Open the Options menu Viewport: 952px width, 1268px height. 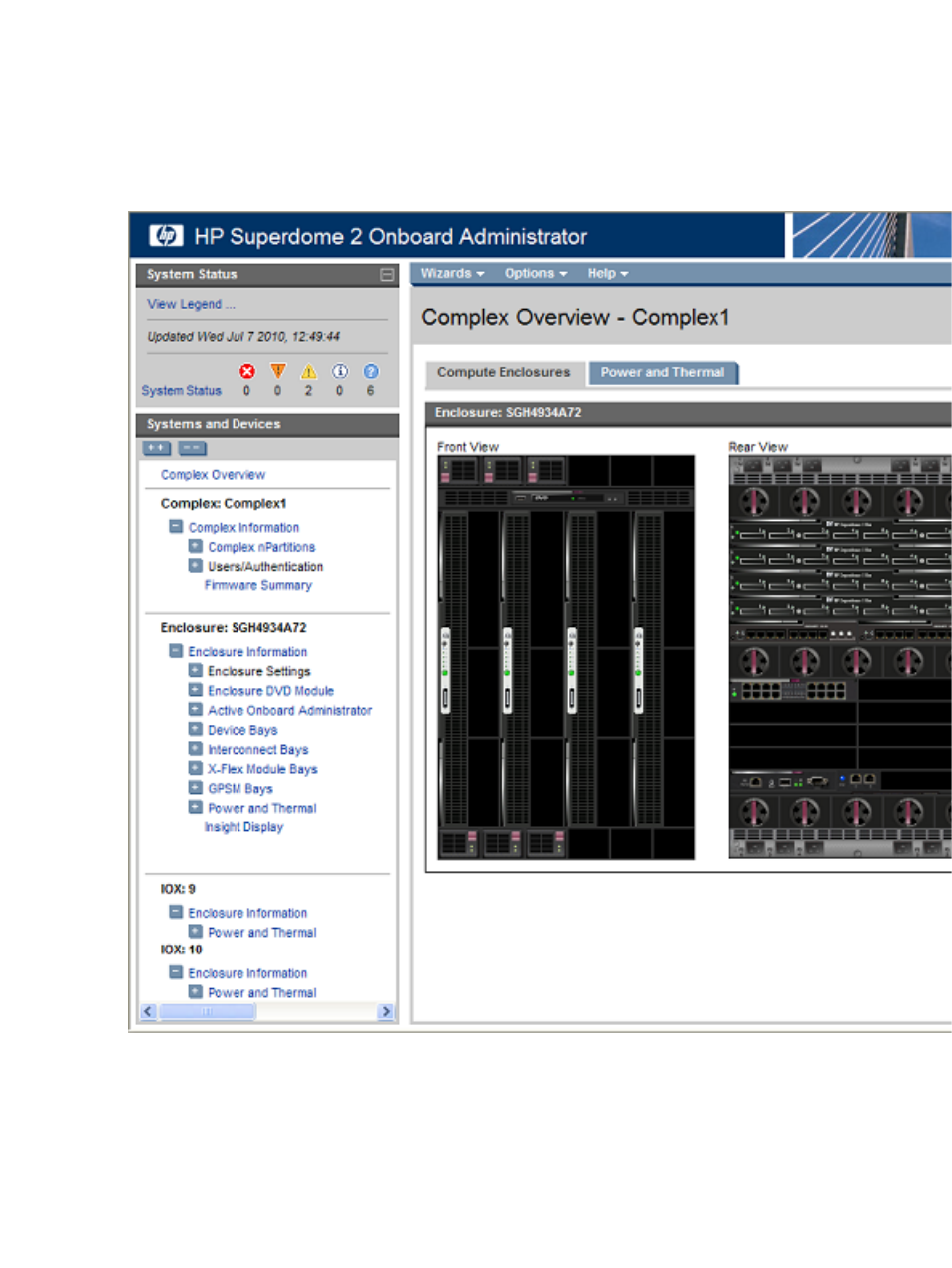coord(535,273)
